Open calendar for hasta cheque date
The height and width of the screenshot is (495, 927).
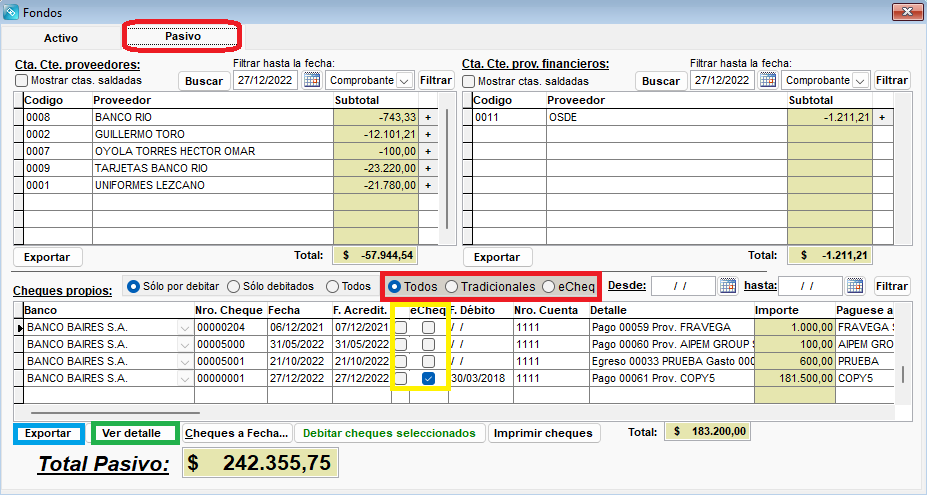pos(855,286)
